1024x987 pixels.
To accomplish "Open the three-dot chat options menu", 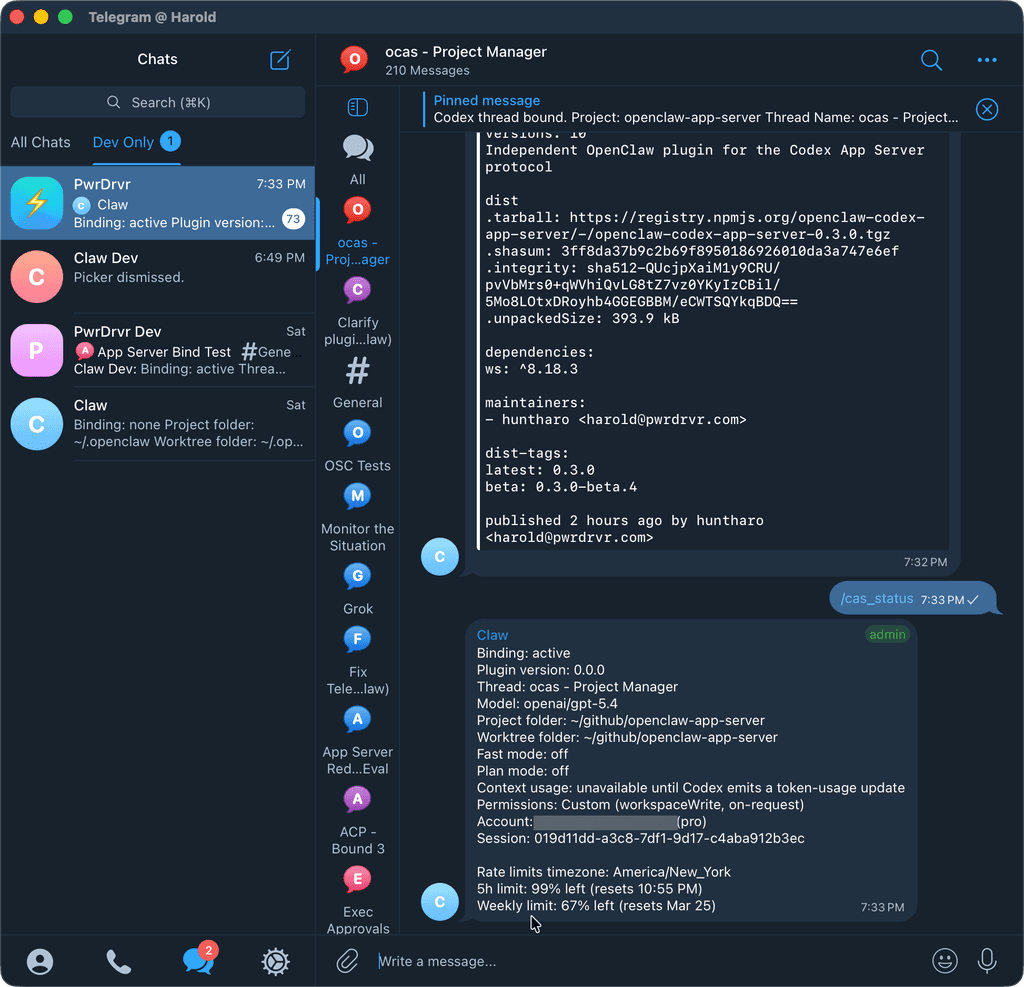I will pos(987,60).
